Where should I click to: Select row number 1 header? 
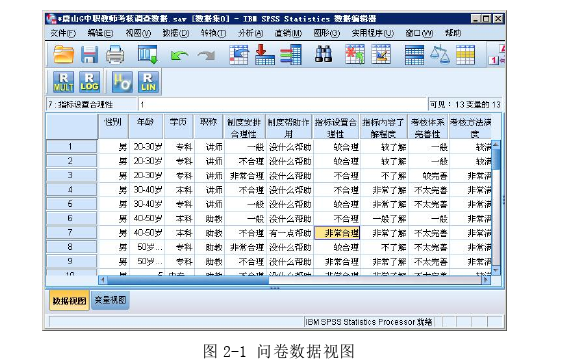pos(71,146)
